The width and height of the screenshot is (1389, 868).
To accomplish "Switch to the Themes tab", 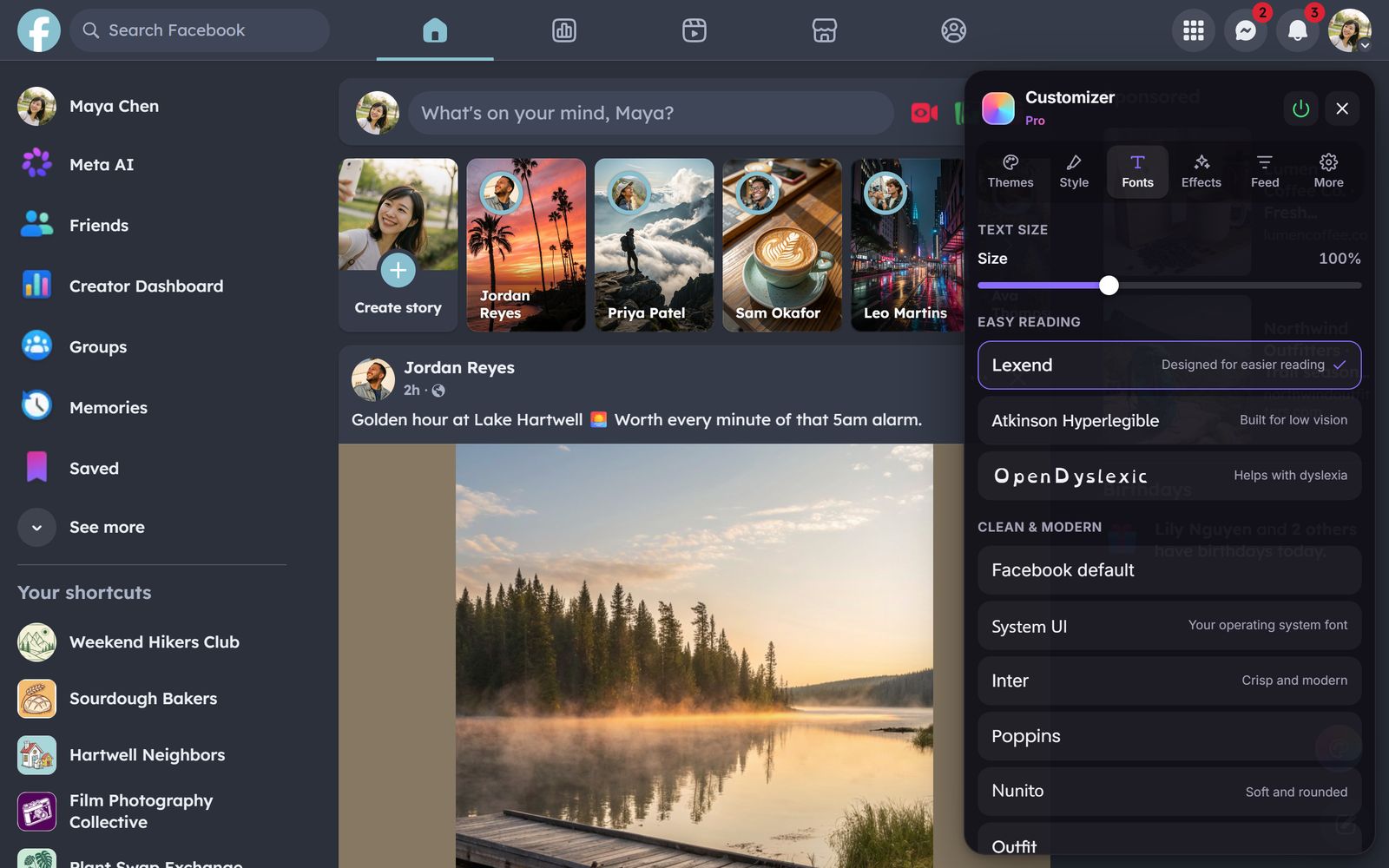I will click(1010, 171).
